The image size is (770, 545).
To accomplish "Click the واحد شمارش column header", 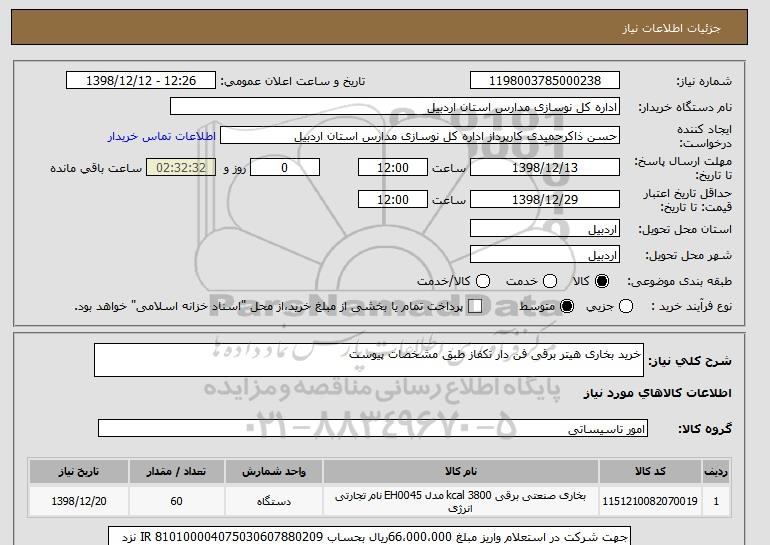I will (x=274, y=471).
